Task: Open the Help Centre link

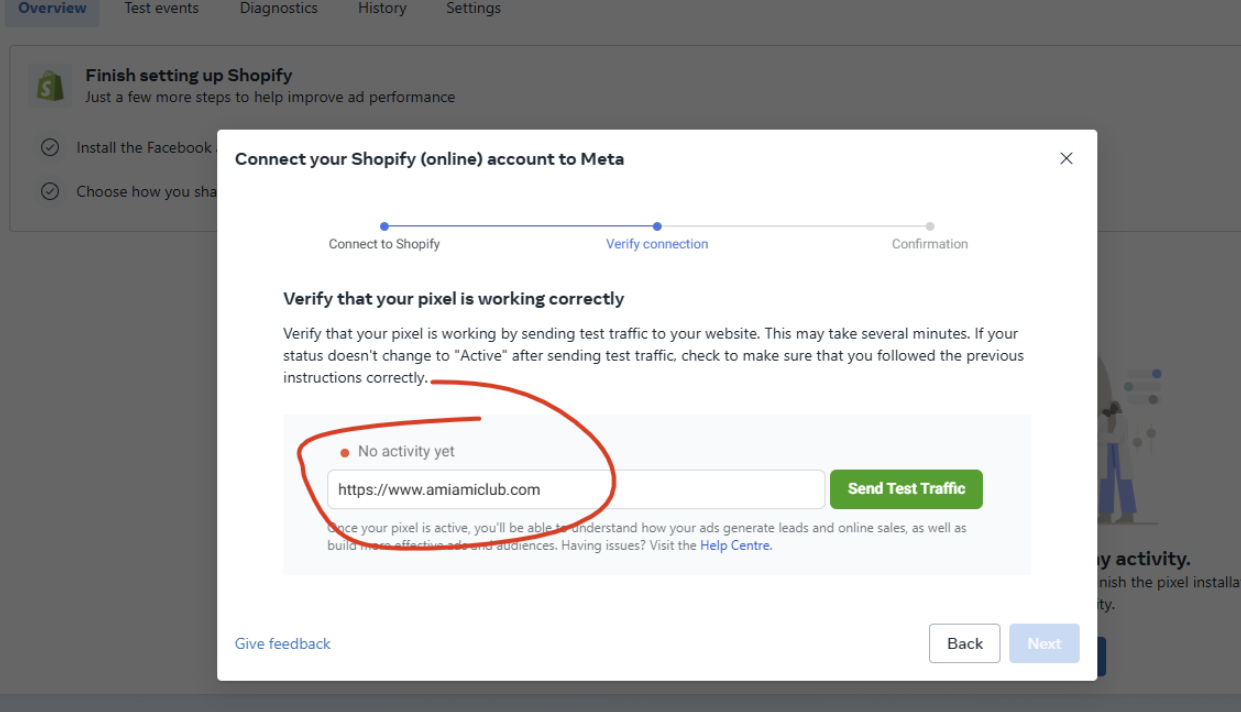Action: pyautogui.click(x=736, y=545)
